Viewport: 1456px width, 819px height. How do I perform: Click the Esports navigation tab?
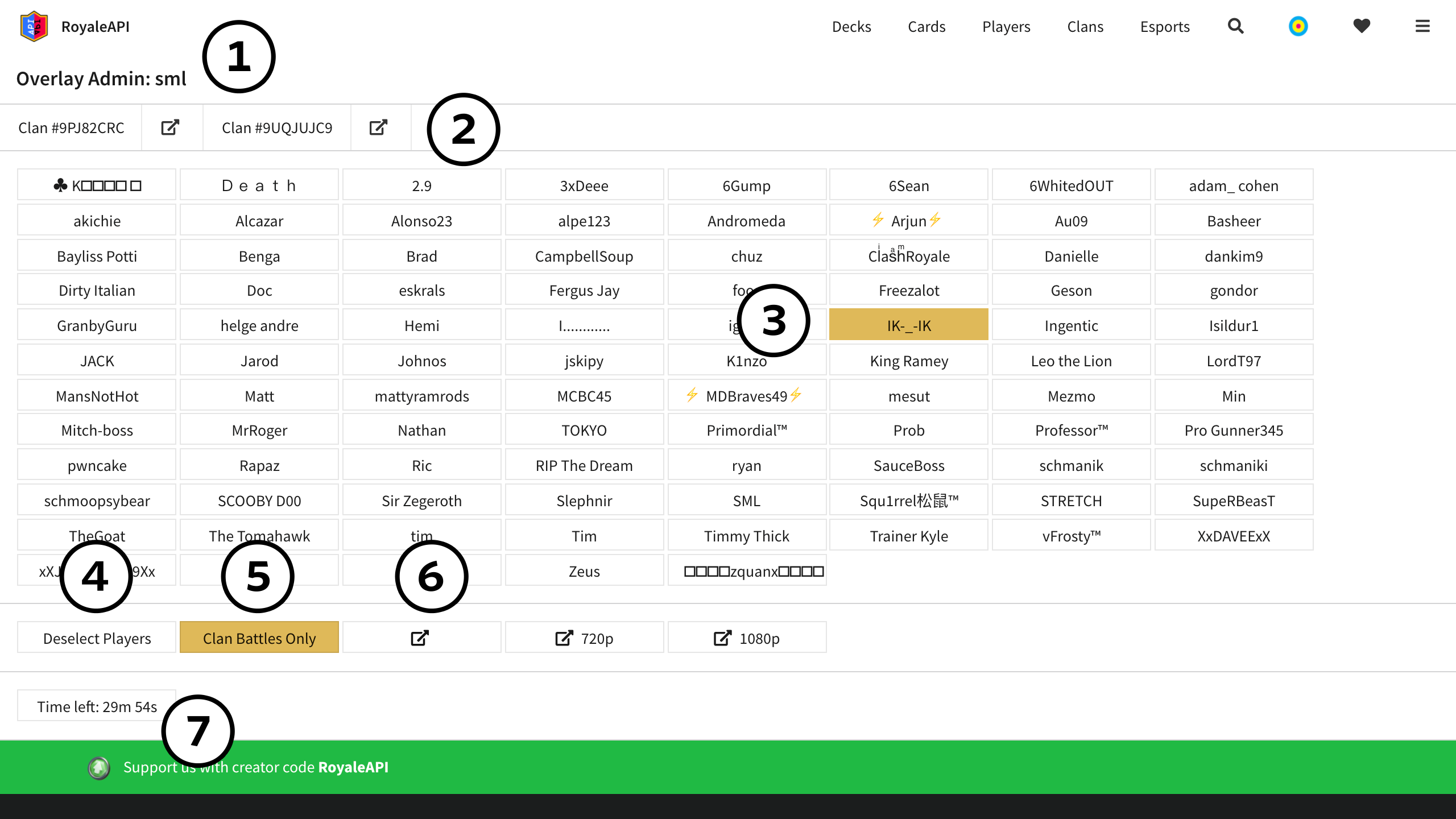pos(1163,26)
